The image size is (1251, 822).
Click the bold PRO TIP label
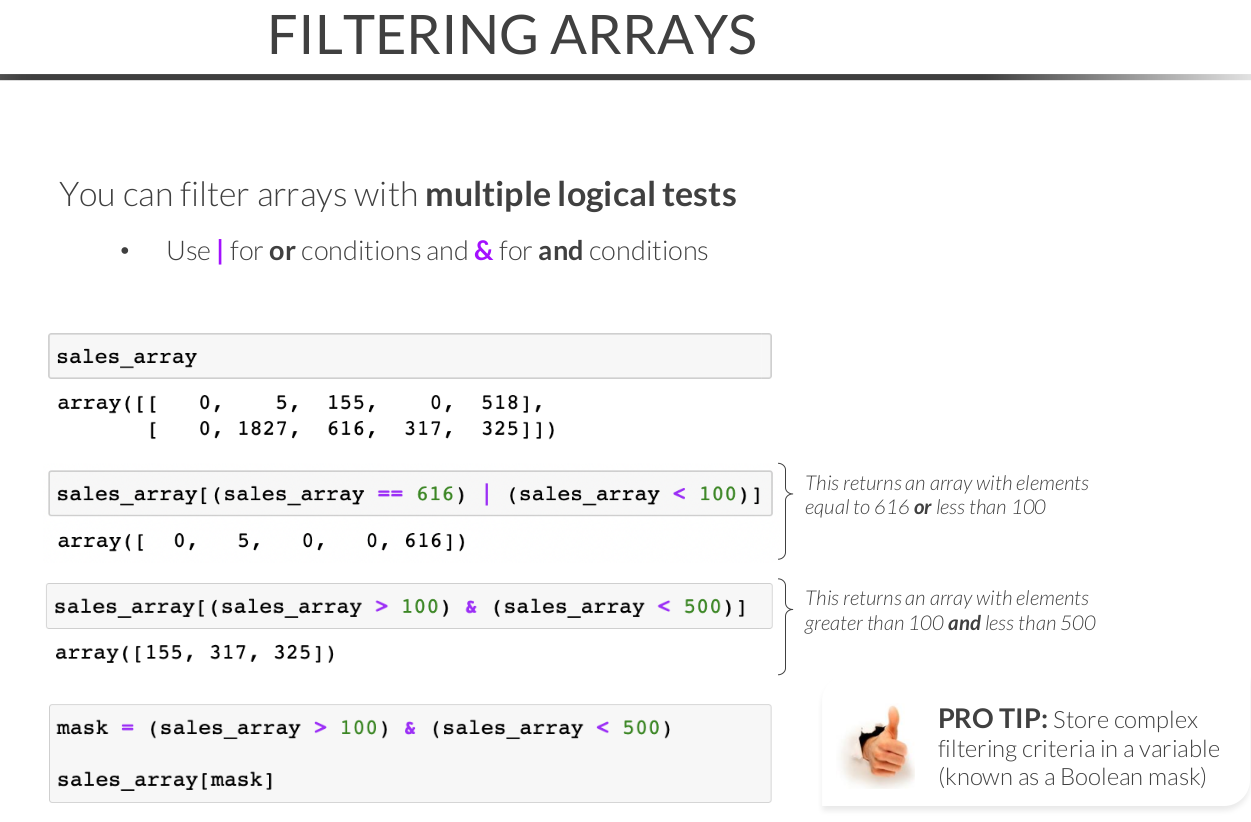tap(992, 719)
